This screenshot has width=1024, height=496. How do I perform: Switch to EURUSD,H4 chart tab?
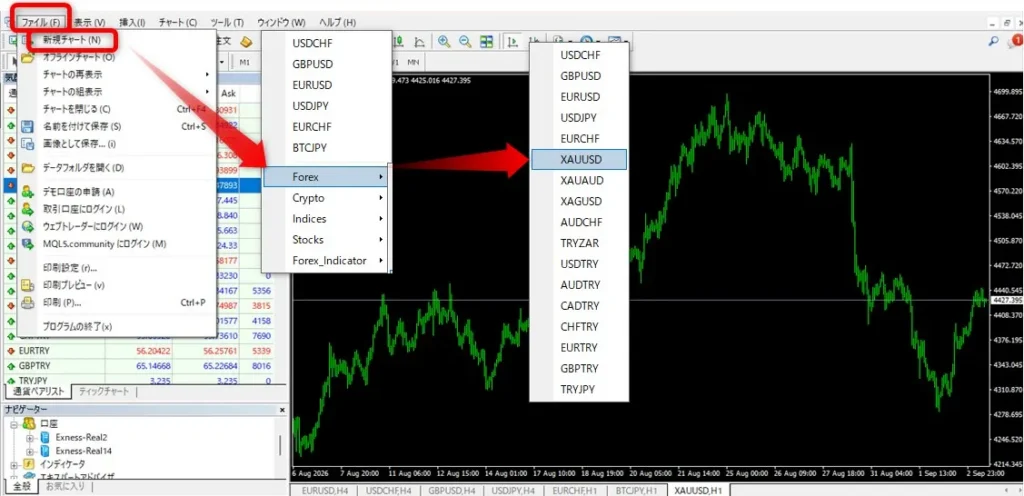[x=323, y=489]
